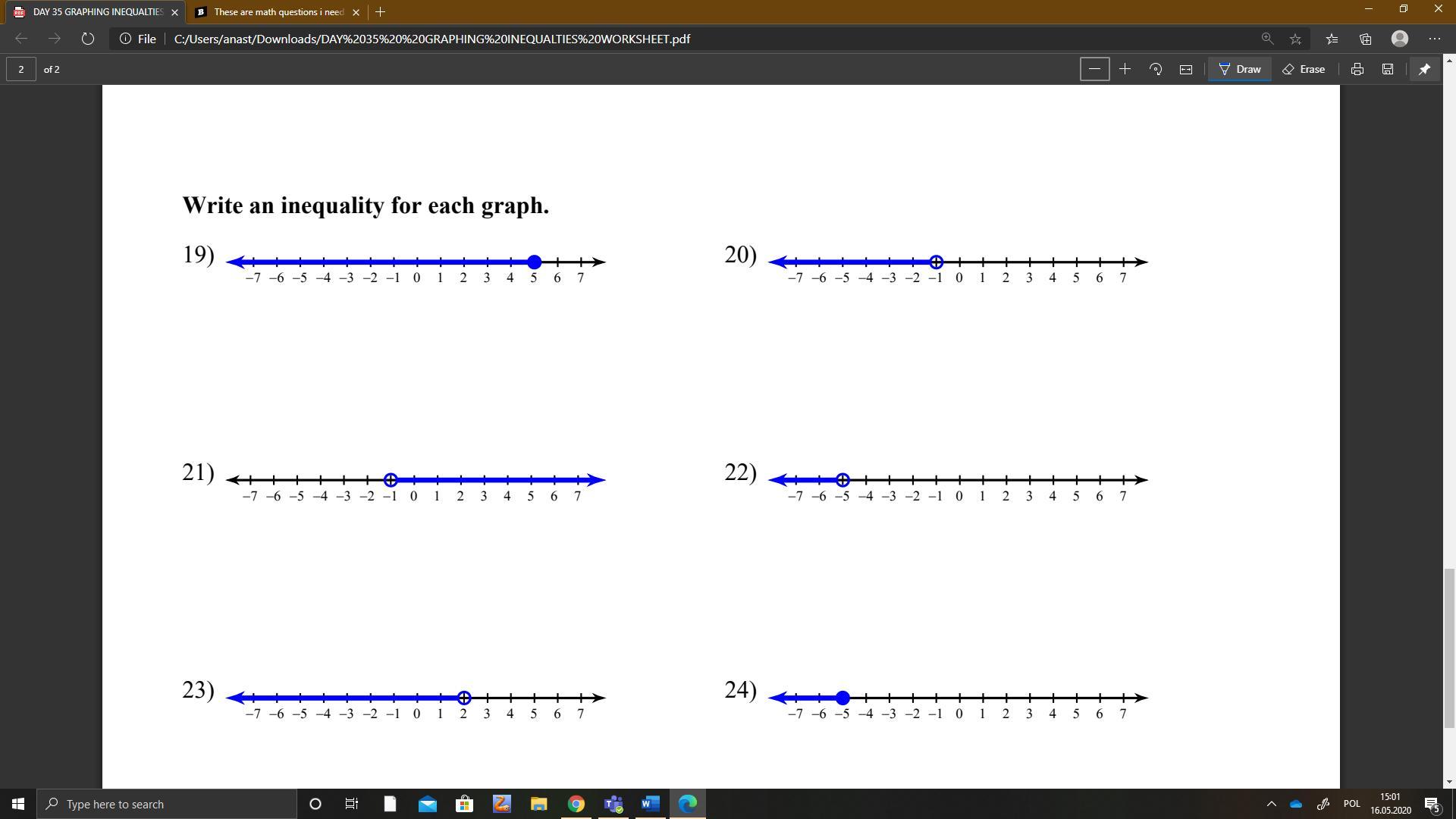
Task: Refresh the current page
Action: pyautogui.click(x=87, y=39)
